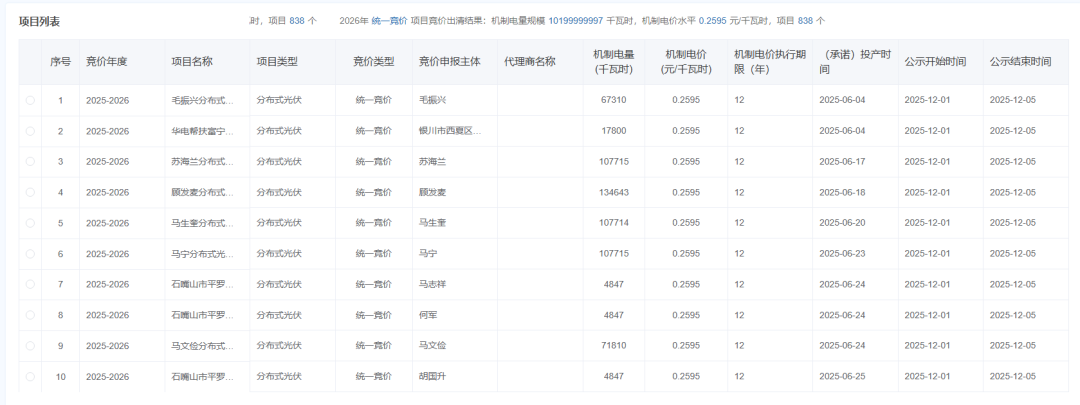Click the 公示开始时间 column header
The image size is (1080, 405).
(x=935, y=62)
